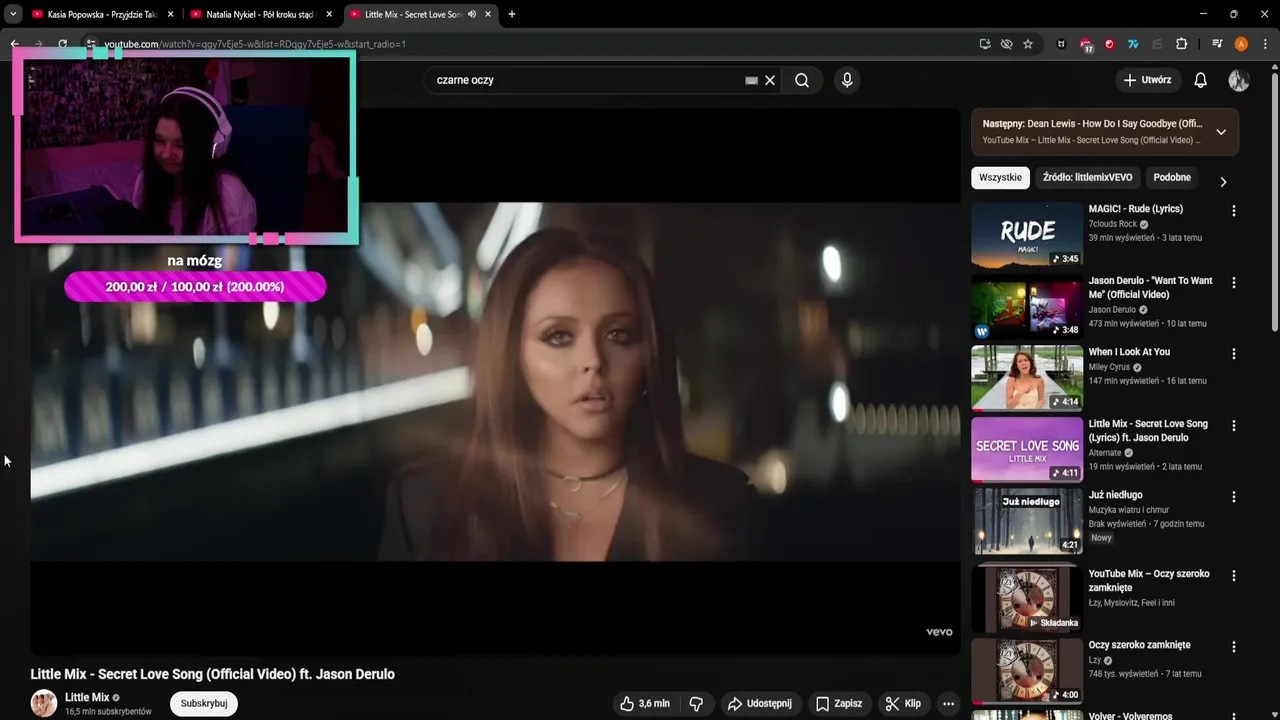Bookmark this page with star icon
Viewport: 1280px width, 720px height.
[x=1028, y=44]
